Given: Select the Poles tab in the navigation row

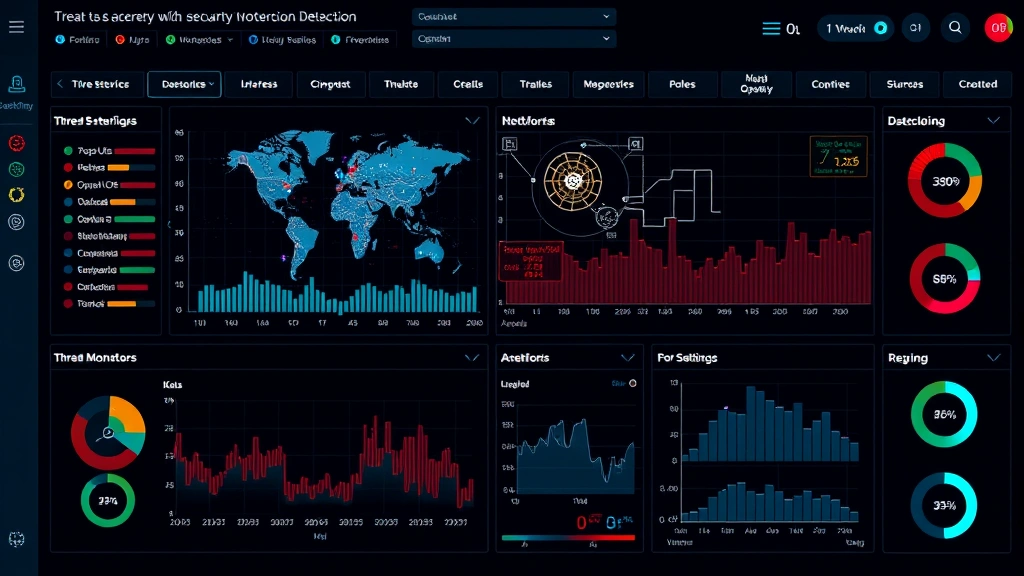Looking at the screenshot, I should click(682, 84).
